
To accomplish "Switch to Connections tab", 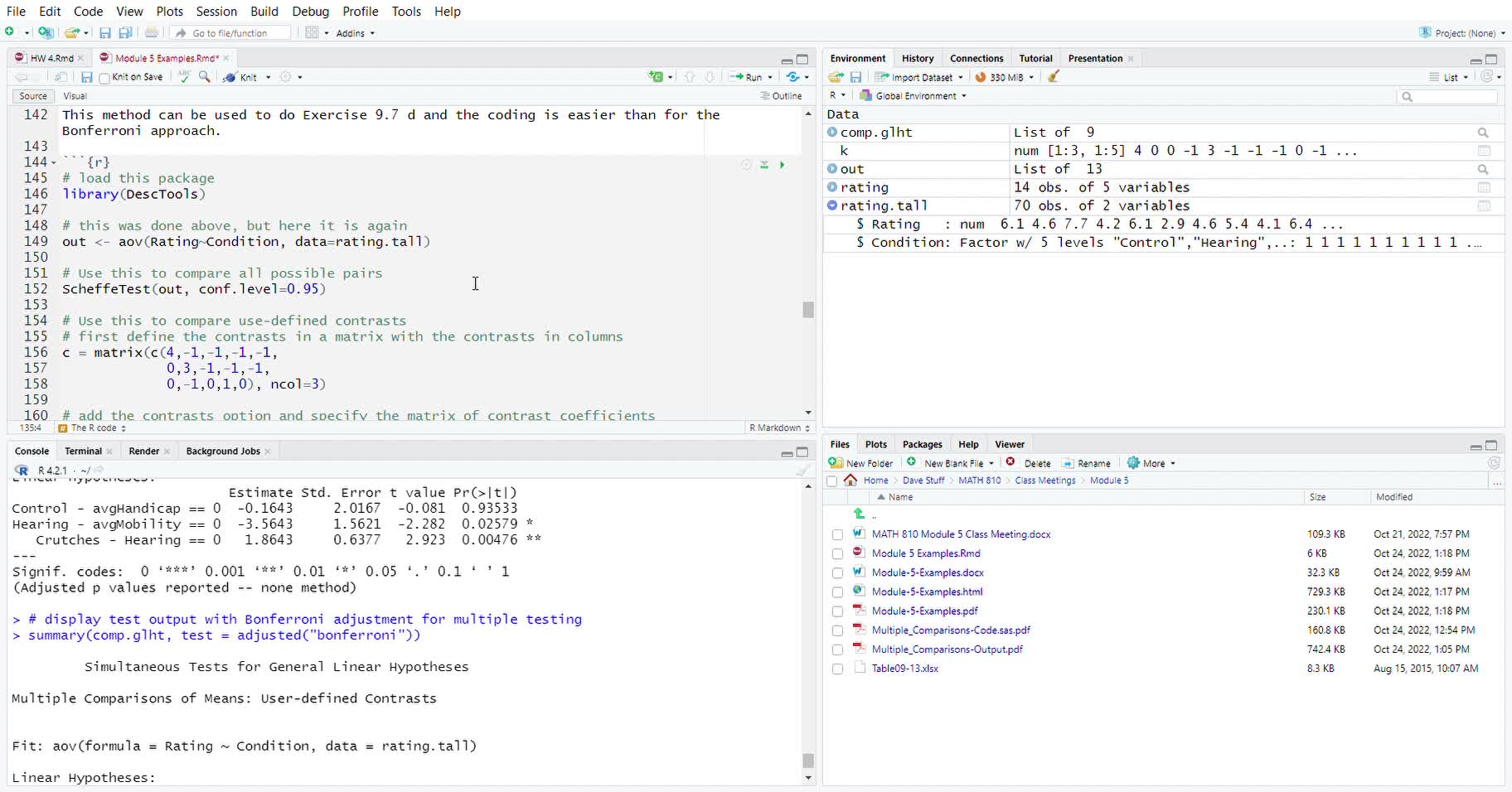I will tap(976, 58).
